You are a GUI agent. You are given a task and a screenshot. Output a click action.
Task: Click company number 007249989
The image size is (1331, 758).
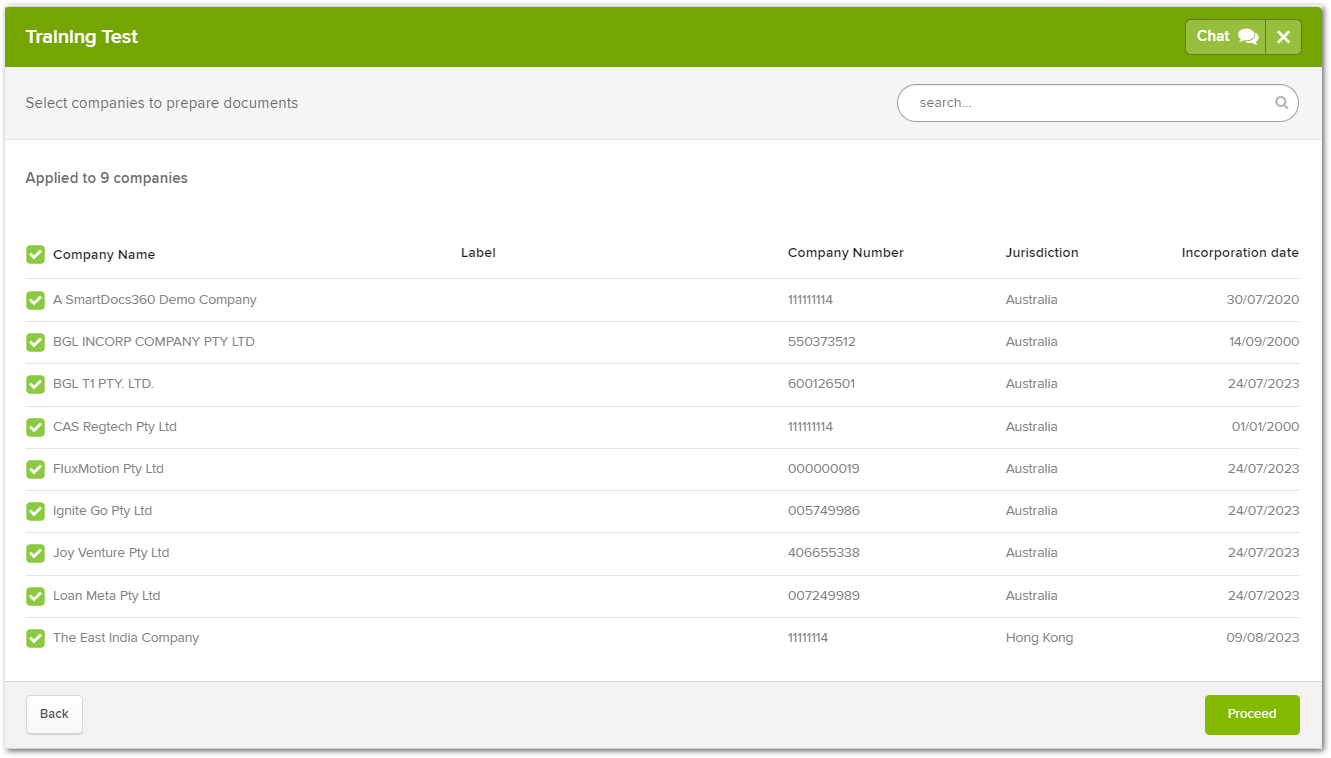tap(824, 596)
